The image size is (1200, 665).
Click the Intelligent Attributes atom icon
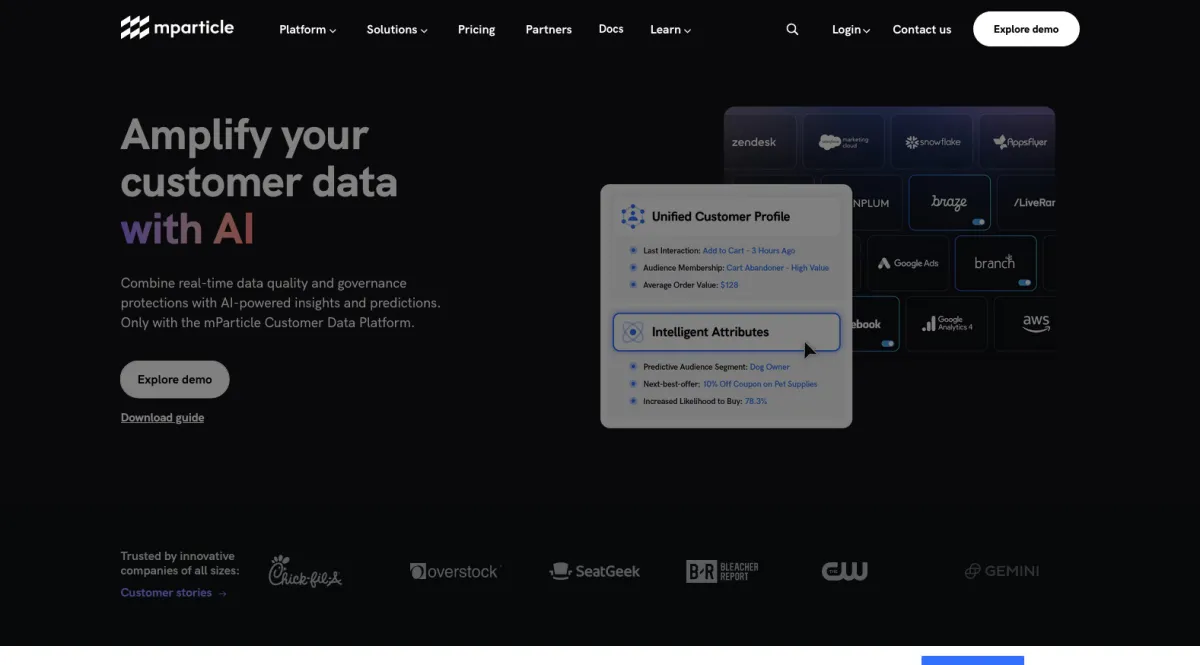coord(632,332)
